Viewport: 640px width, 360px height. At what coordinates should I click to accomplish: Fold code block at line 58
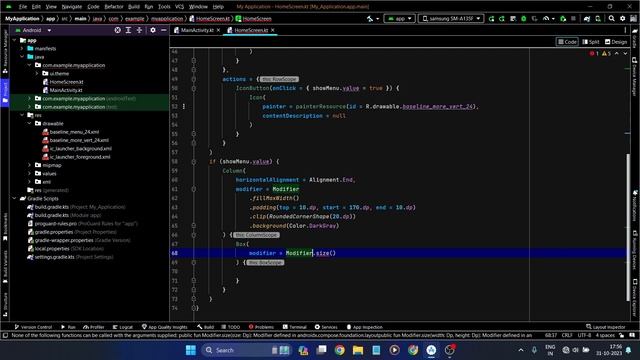193,162
